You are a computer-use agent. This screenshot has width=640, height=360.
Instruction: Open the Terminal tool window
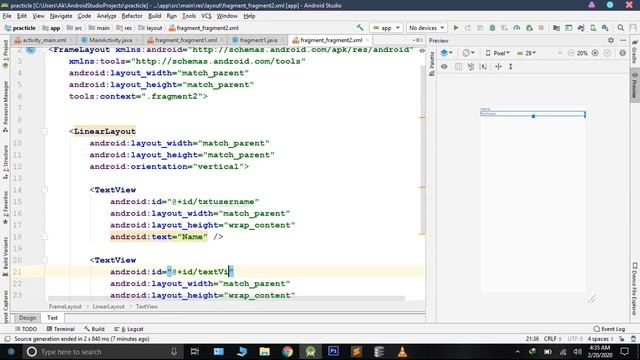click(60, 329)
